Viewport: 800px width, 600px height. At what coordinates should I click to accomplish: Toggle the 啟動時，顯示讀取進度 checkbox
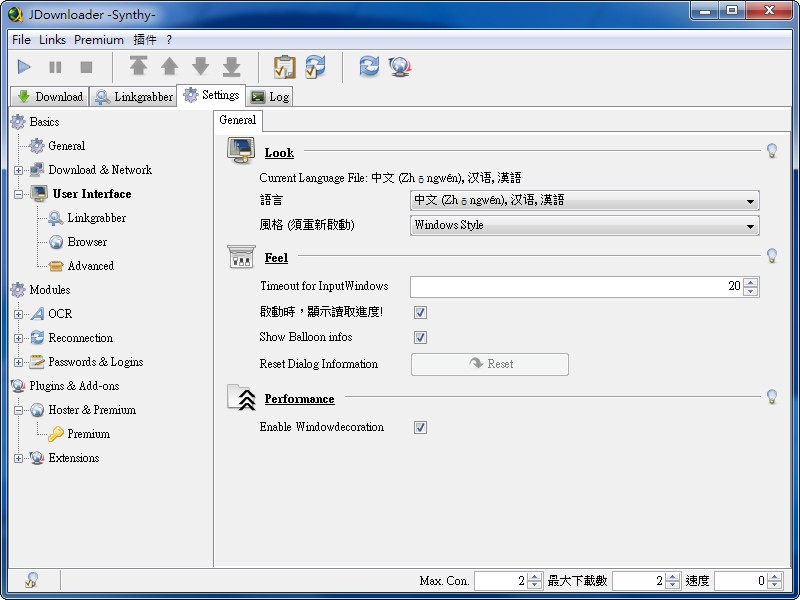(420, 313)
